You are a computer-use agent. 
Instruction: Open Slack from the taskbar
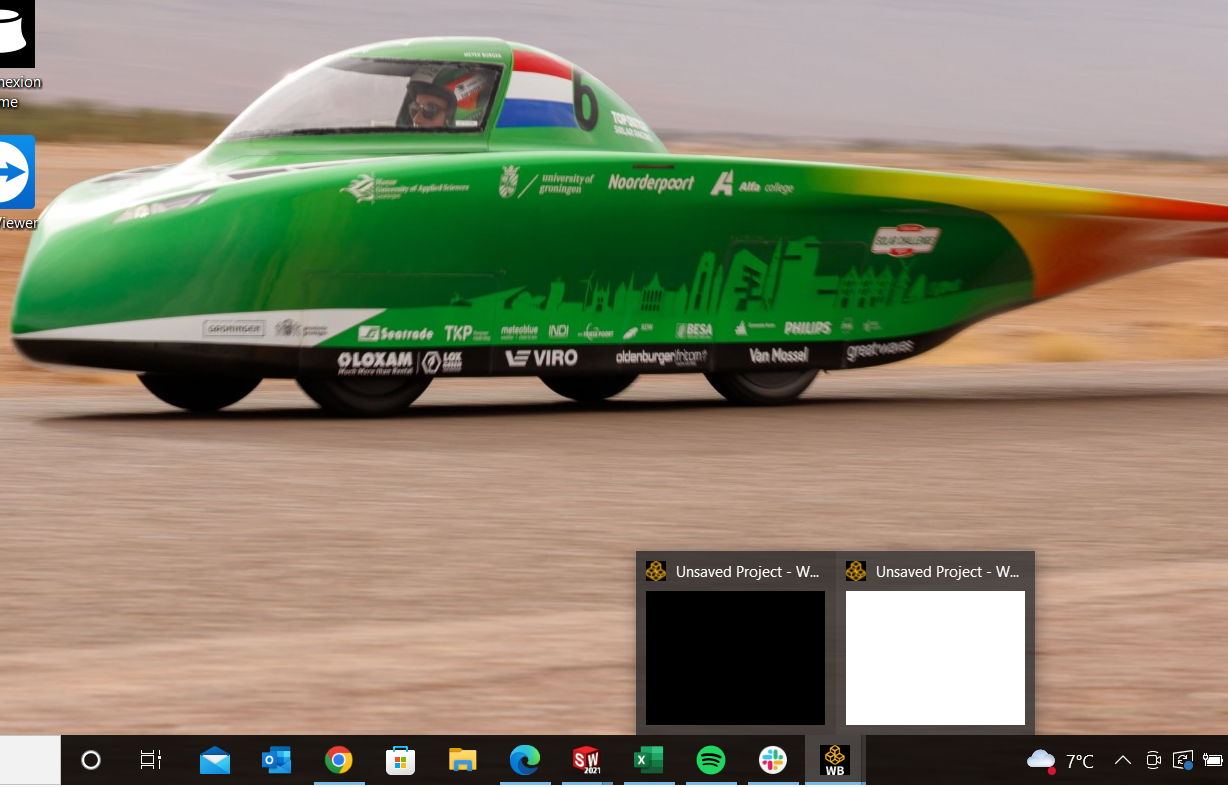[772, 761]
